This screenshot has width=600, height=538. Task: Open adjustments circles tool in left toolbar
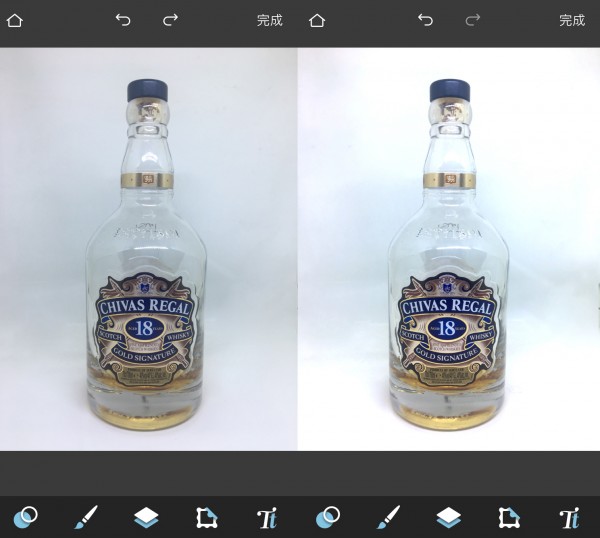[25, 517]
